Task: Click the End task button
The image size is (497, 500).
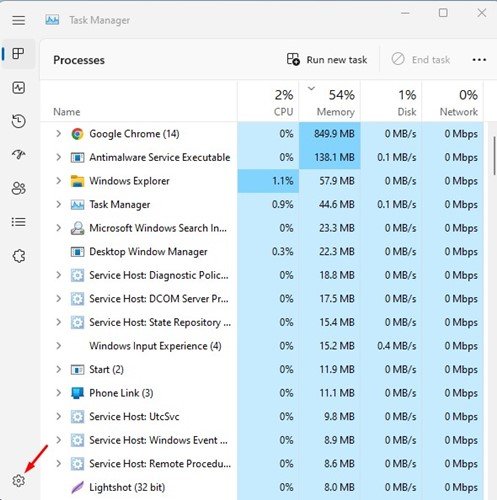Action: coord(421,60)
